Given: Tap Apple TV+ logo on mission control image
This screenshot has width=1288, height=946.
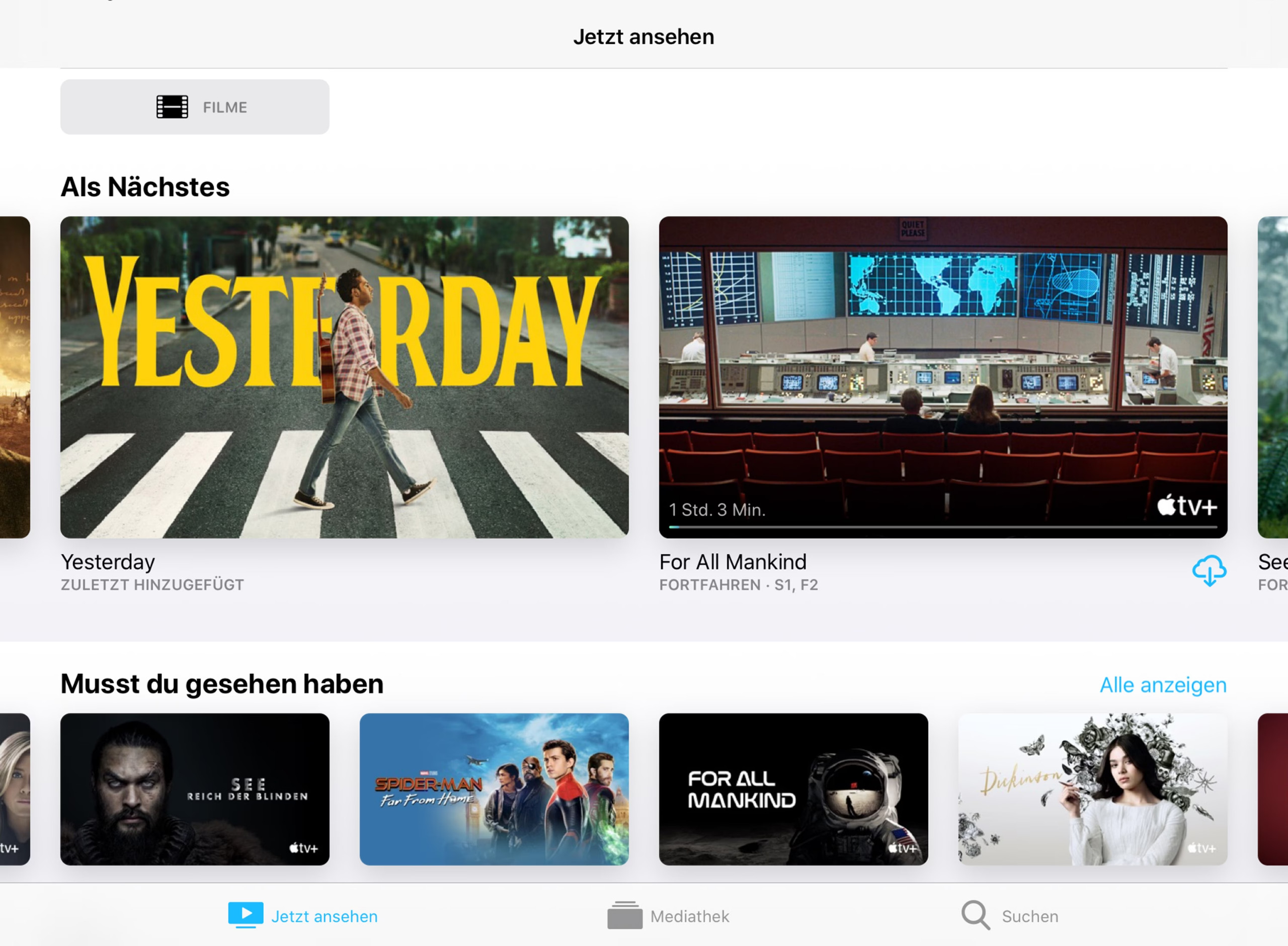Looking at the screenshot, I should tap(1187, 506).
